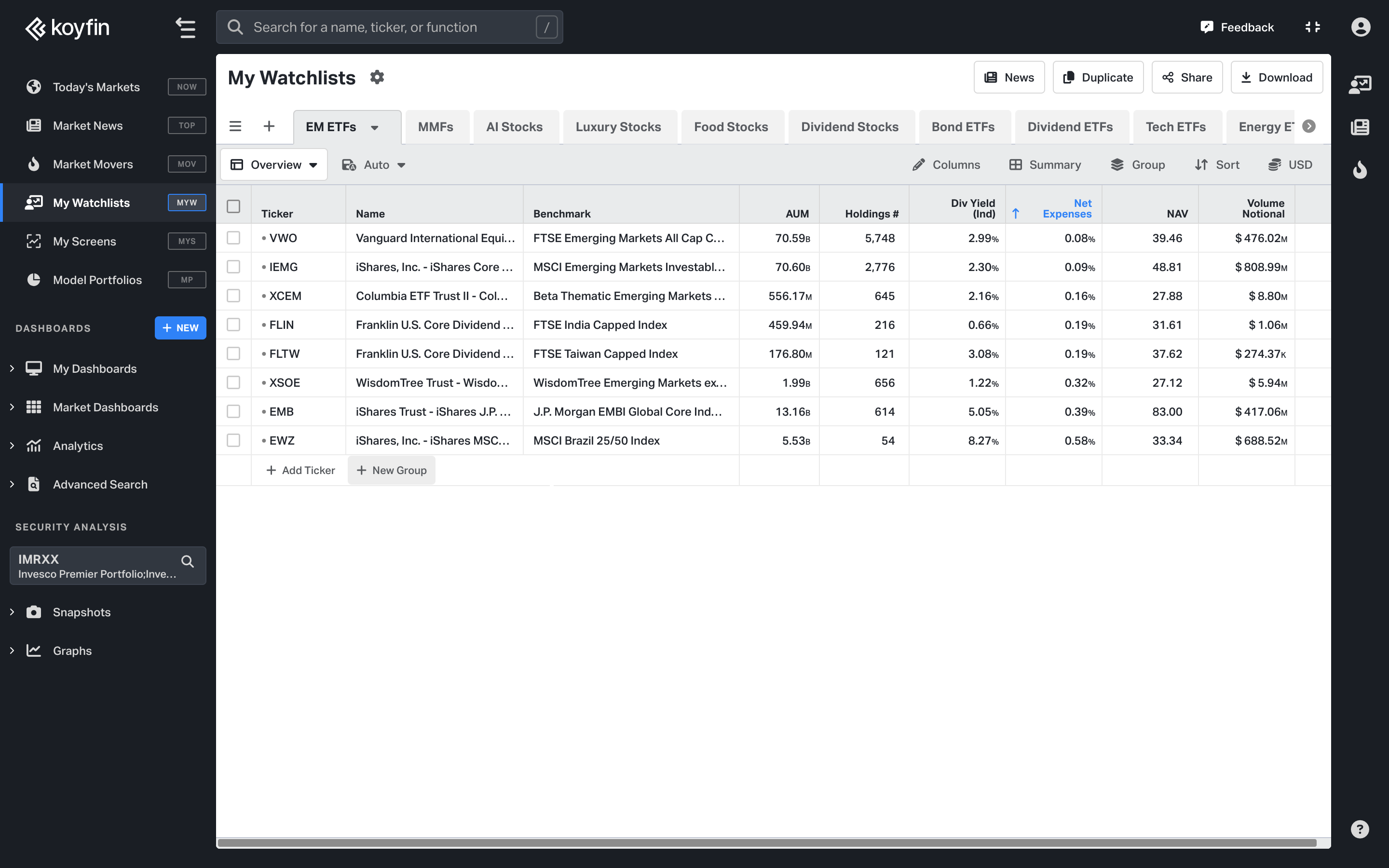
Task: Expand Snapshots section
Action: coord(12,612)
